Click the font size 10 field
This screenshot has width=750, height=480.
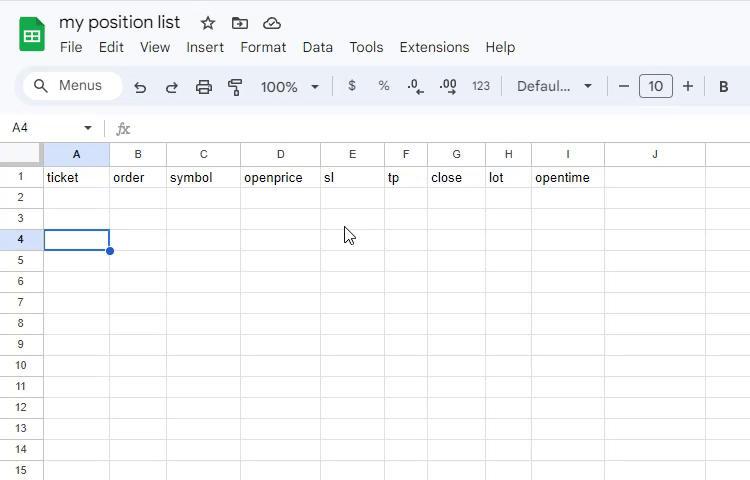(656, 86)
